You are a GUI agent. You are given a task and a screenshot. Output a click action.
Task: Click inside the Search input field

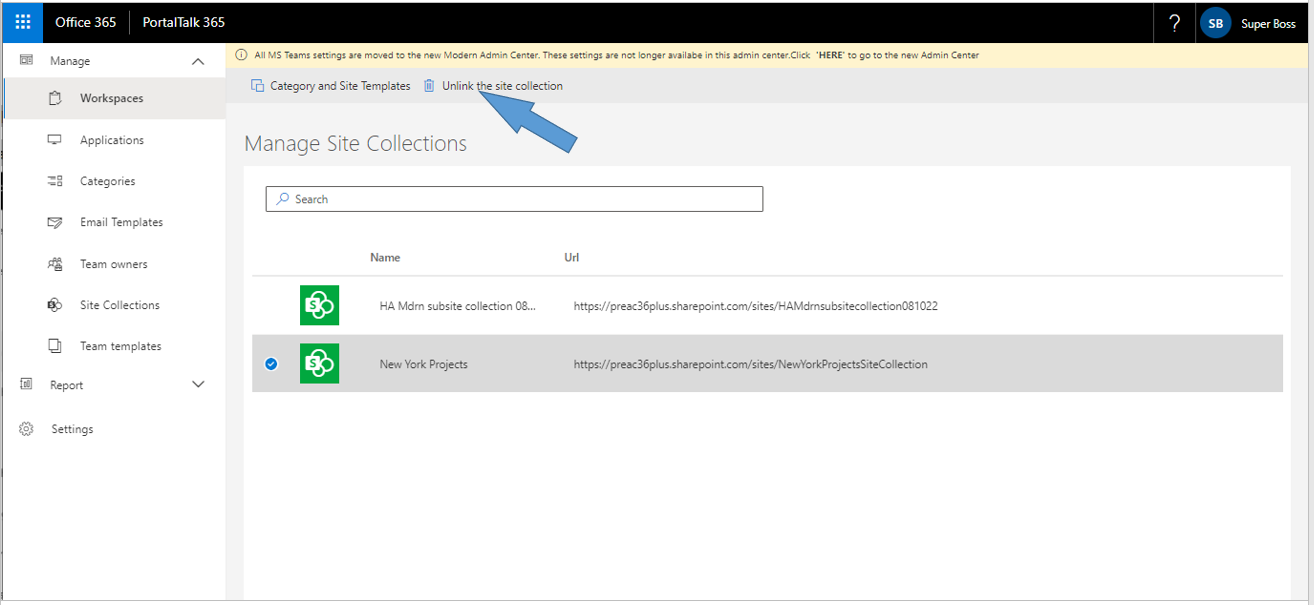(x=520, y=199)
